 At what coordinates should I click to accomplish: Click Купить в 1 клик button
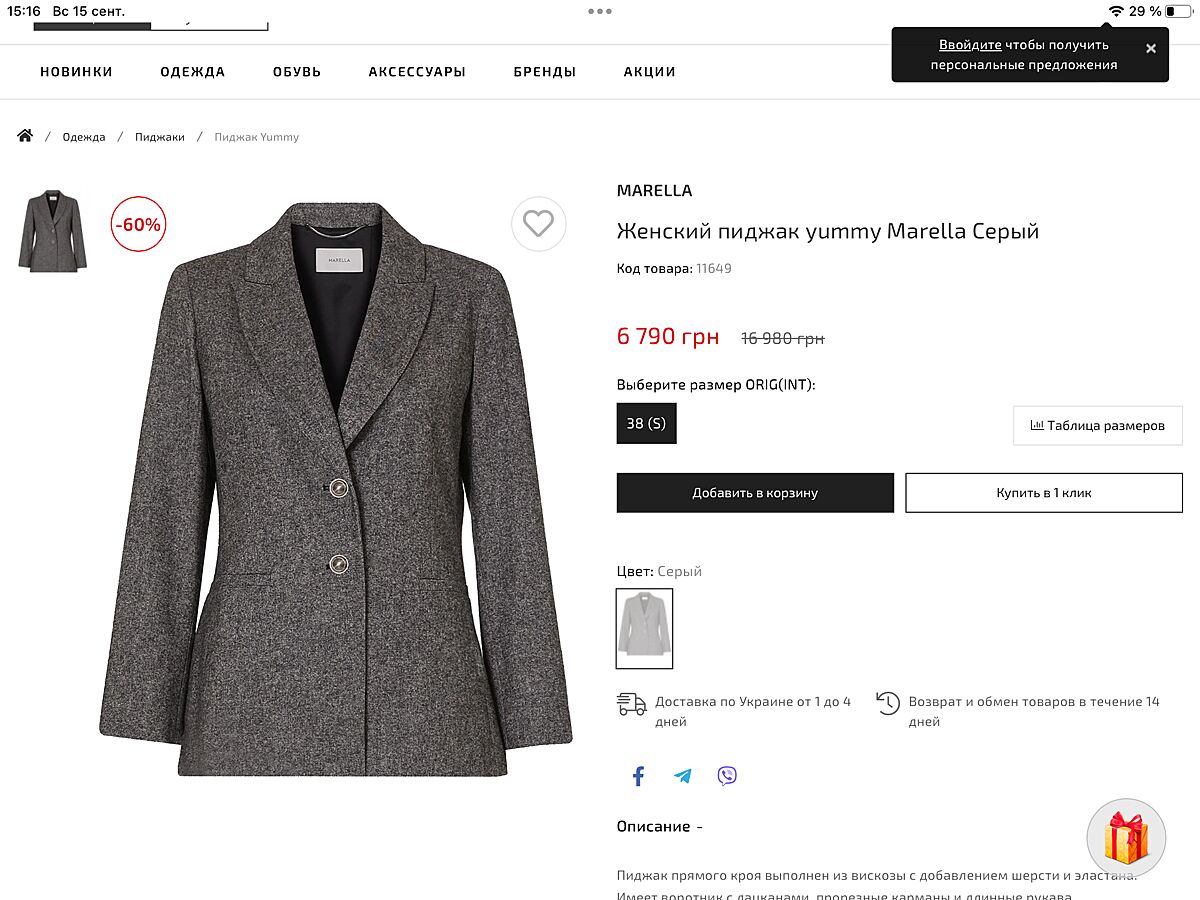click(1044, 493)
